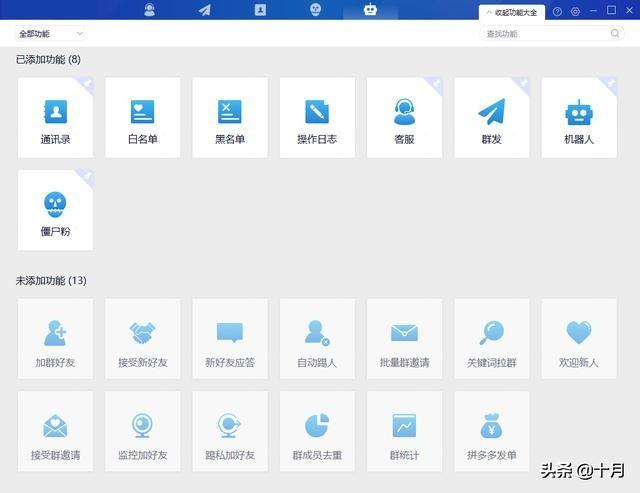Click the search magnifier icon
The image size is (640, 493).
tap(615, 33)
